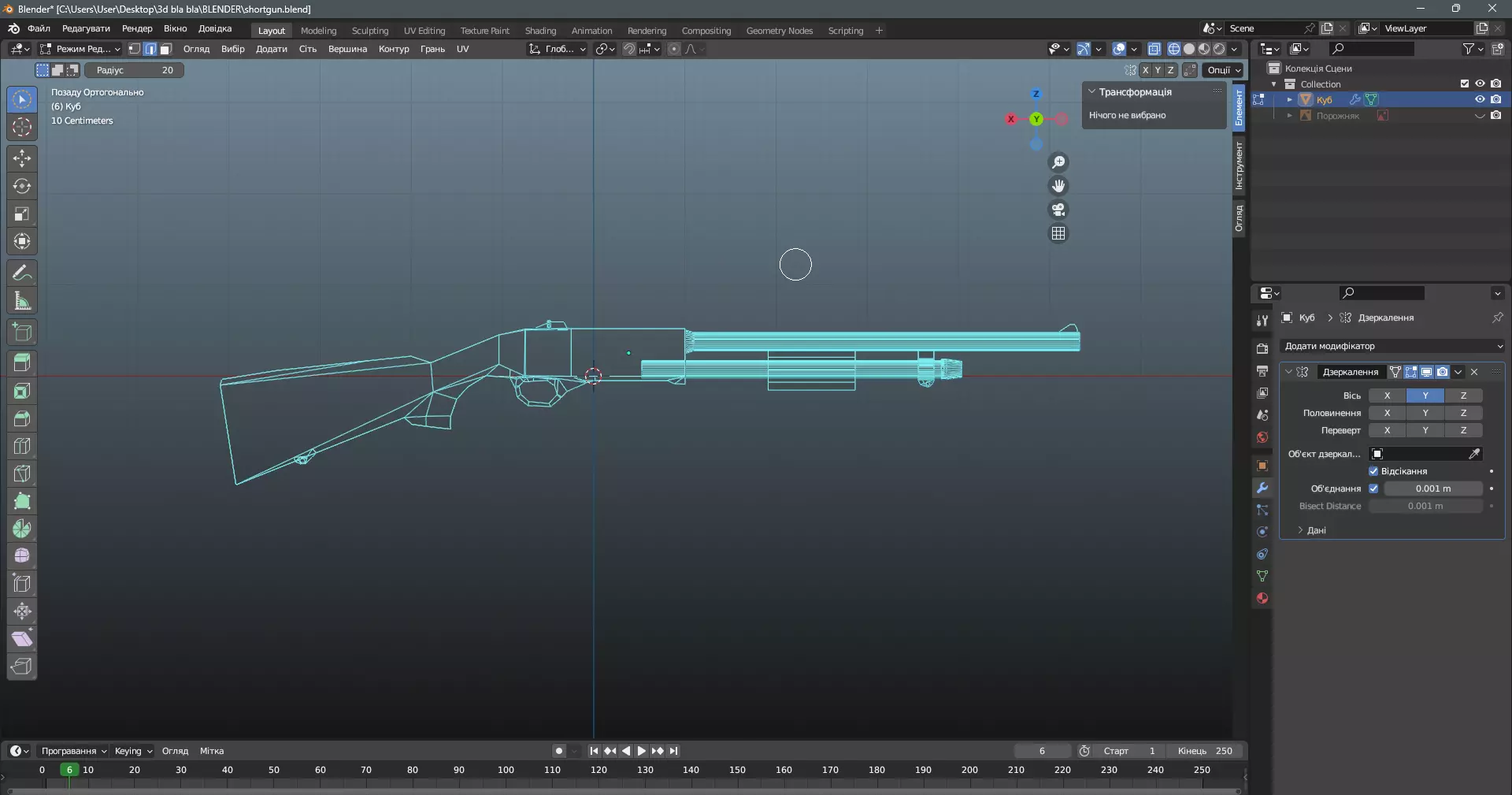Select the Cursor tool in toolbar
1512x795 pixels.
(x=22, y=127)
